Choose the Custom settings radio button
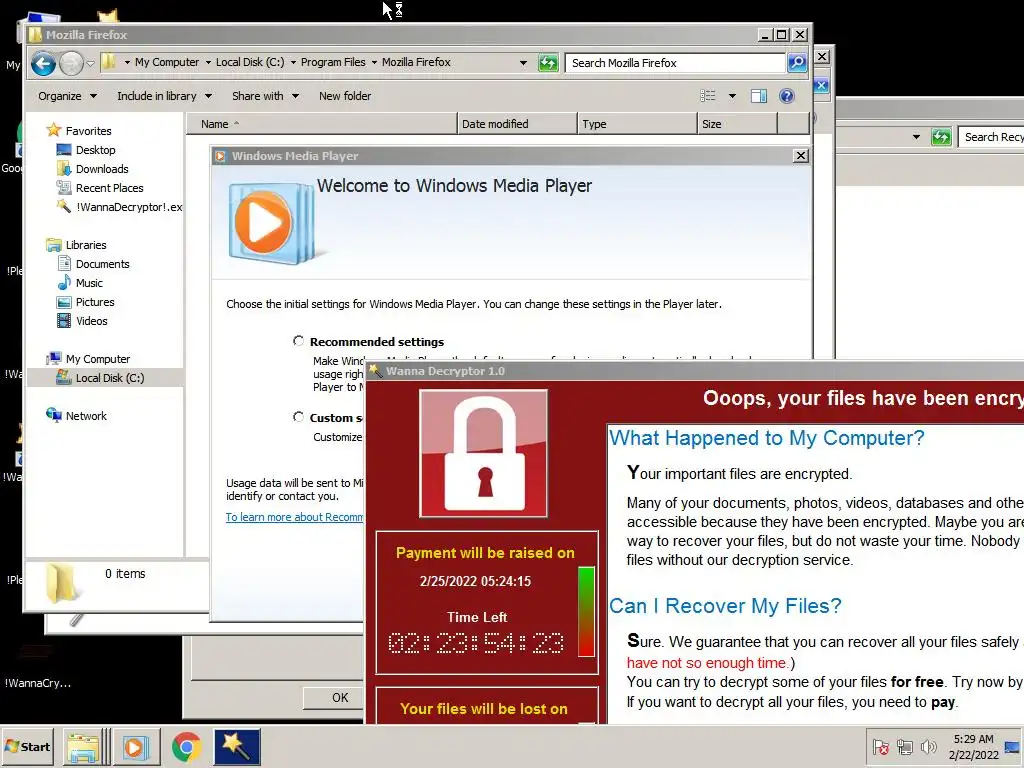Screen dimensions: 1024x768 (298, 417)
